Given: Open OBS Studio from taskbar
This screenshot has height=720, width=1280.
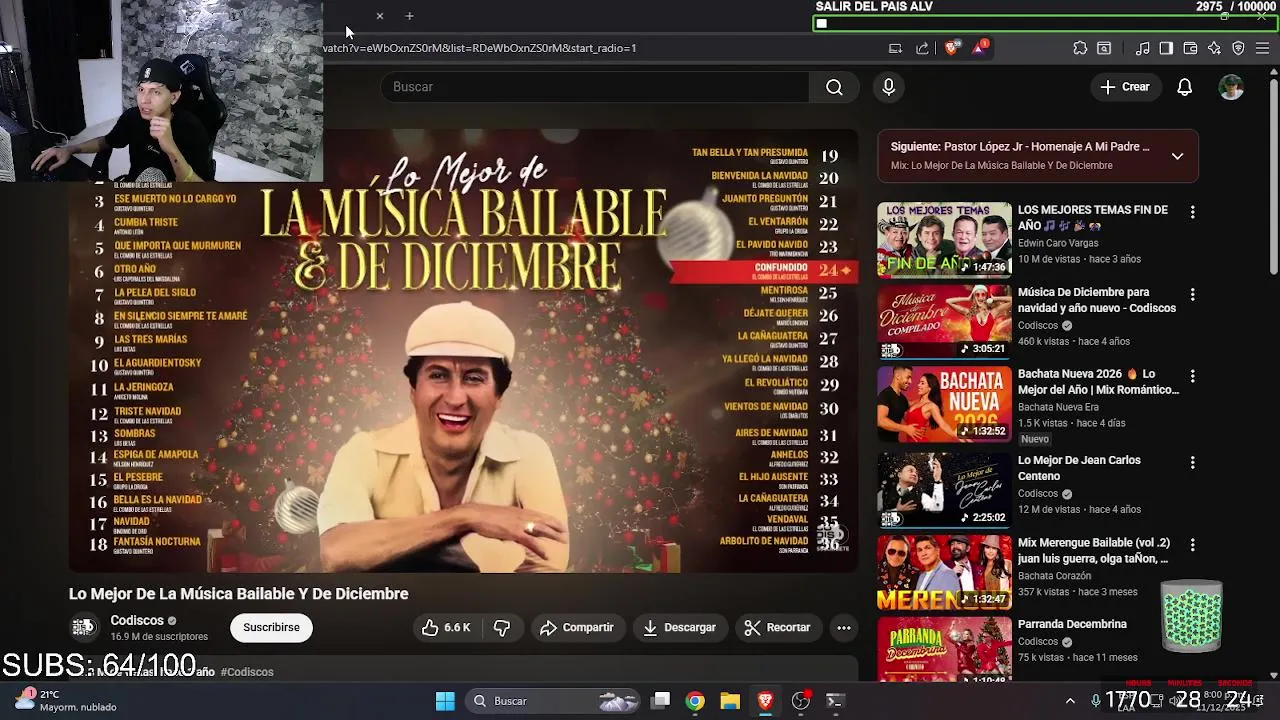Looking at the screenshot, I should 800,701.
